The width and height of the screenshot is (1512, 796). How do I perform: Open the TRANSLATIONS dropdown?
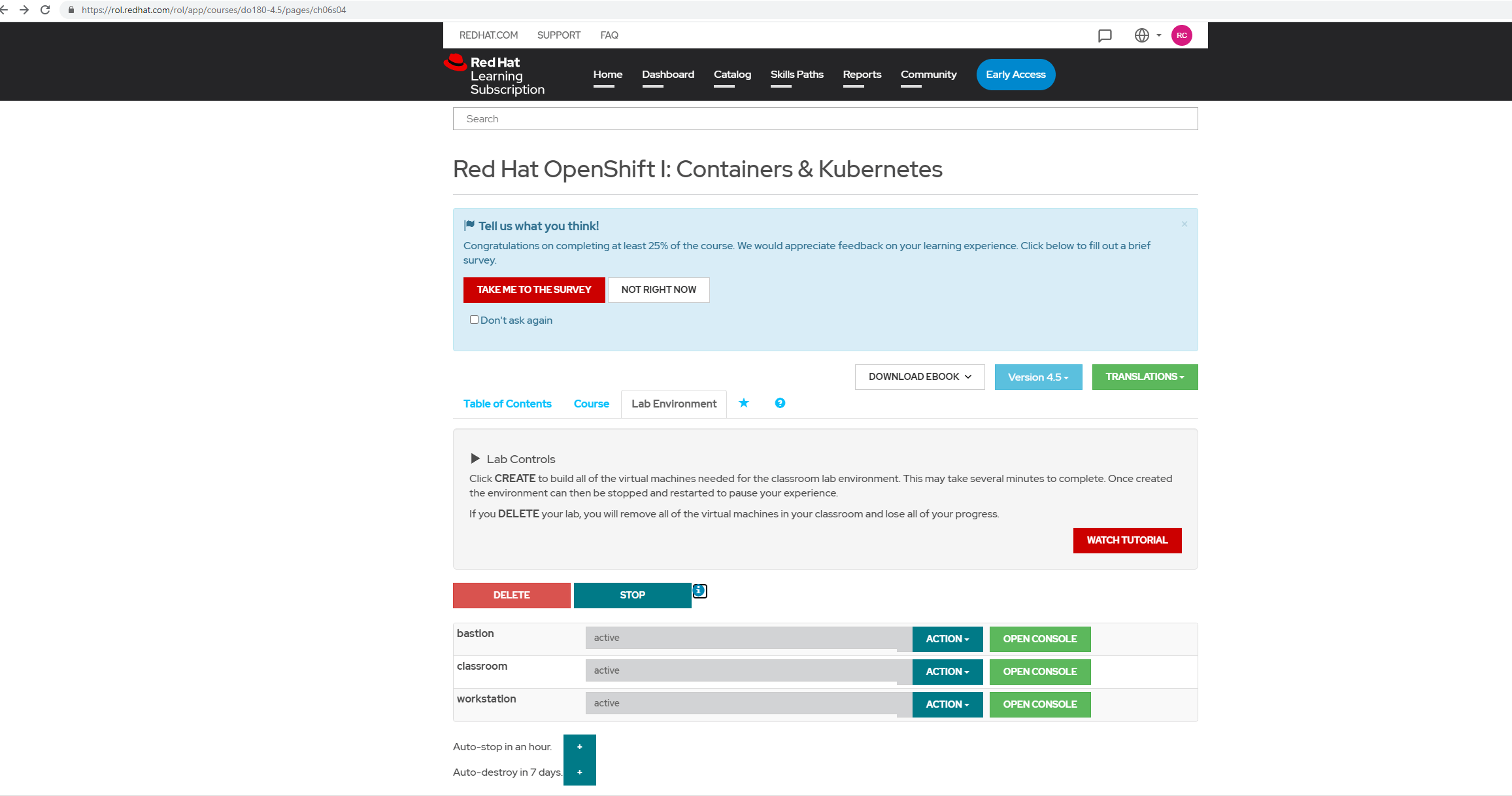(x=1144, y=377)
